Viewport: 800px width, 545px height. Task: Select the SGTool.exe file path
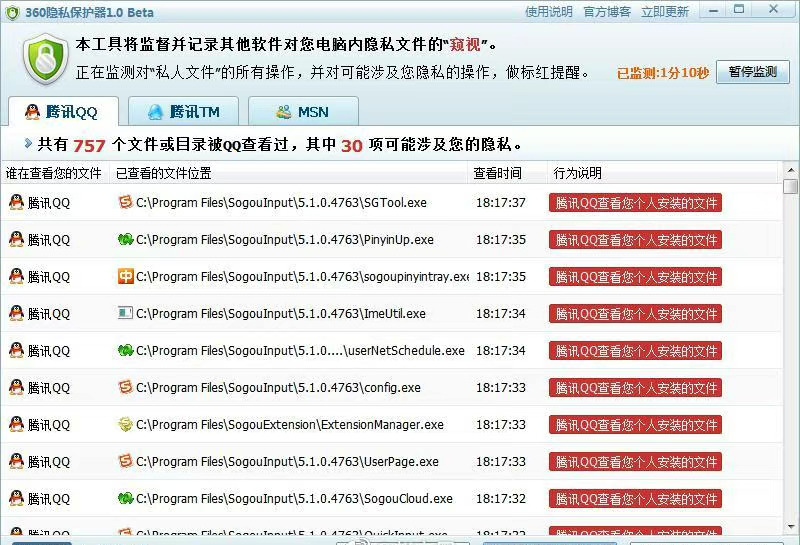pos(281,203)
